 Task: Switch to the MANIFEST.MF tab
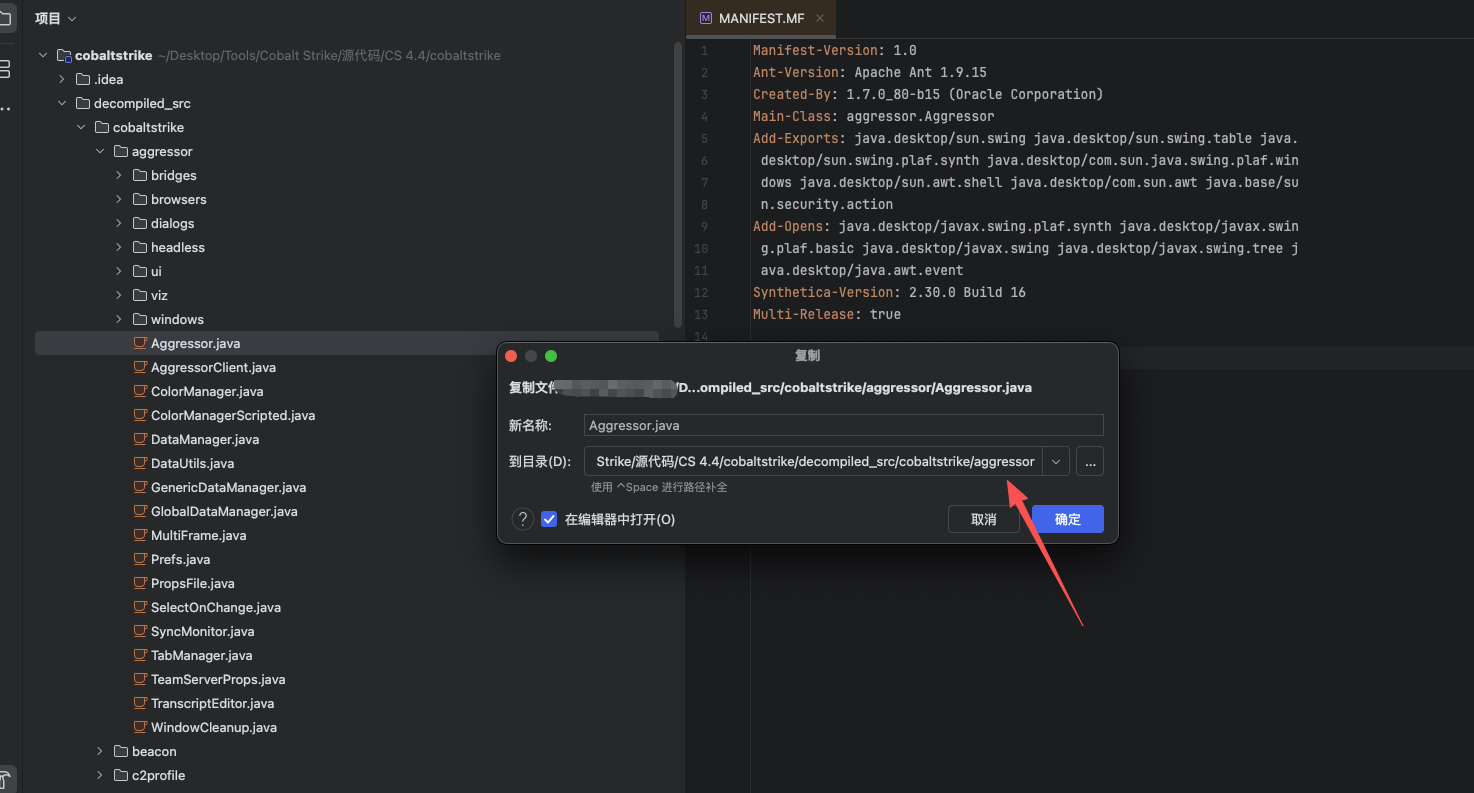760,18
